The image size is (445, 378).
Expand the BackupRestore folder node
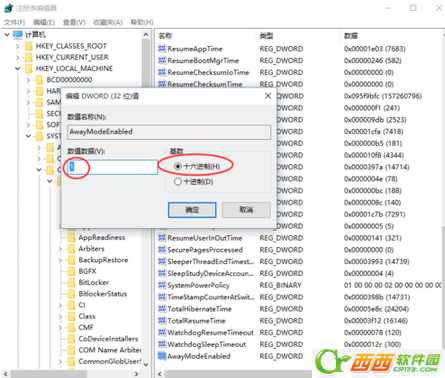coord(60,260)
